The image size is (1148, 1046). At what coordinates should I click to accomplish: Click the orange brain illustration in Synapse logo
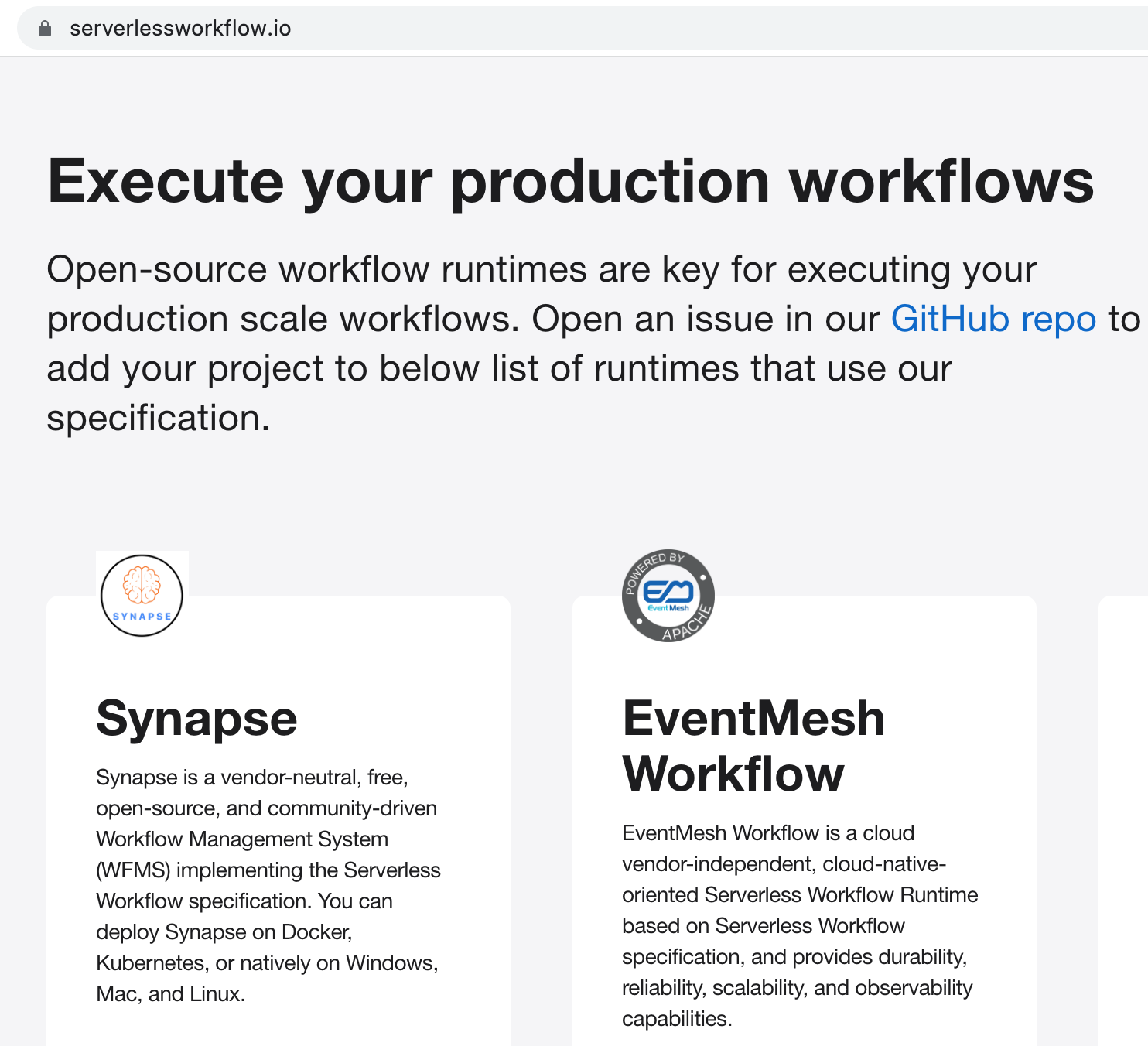pyautogui.click(x=142, y=584)
